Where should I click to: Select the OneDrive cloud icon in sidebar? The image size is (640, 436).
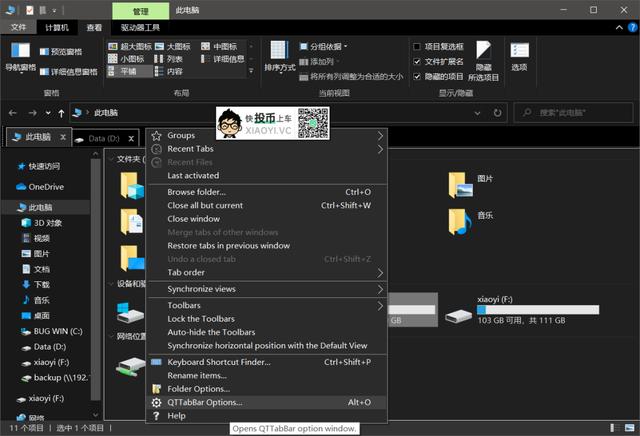[x=21, y=186]
